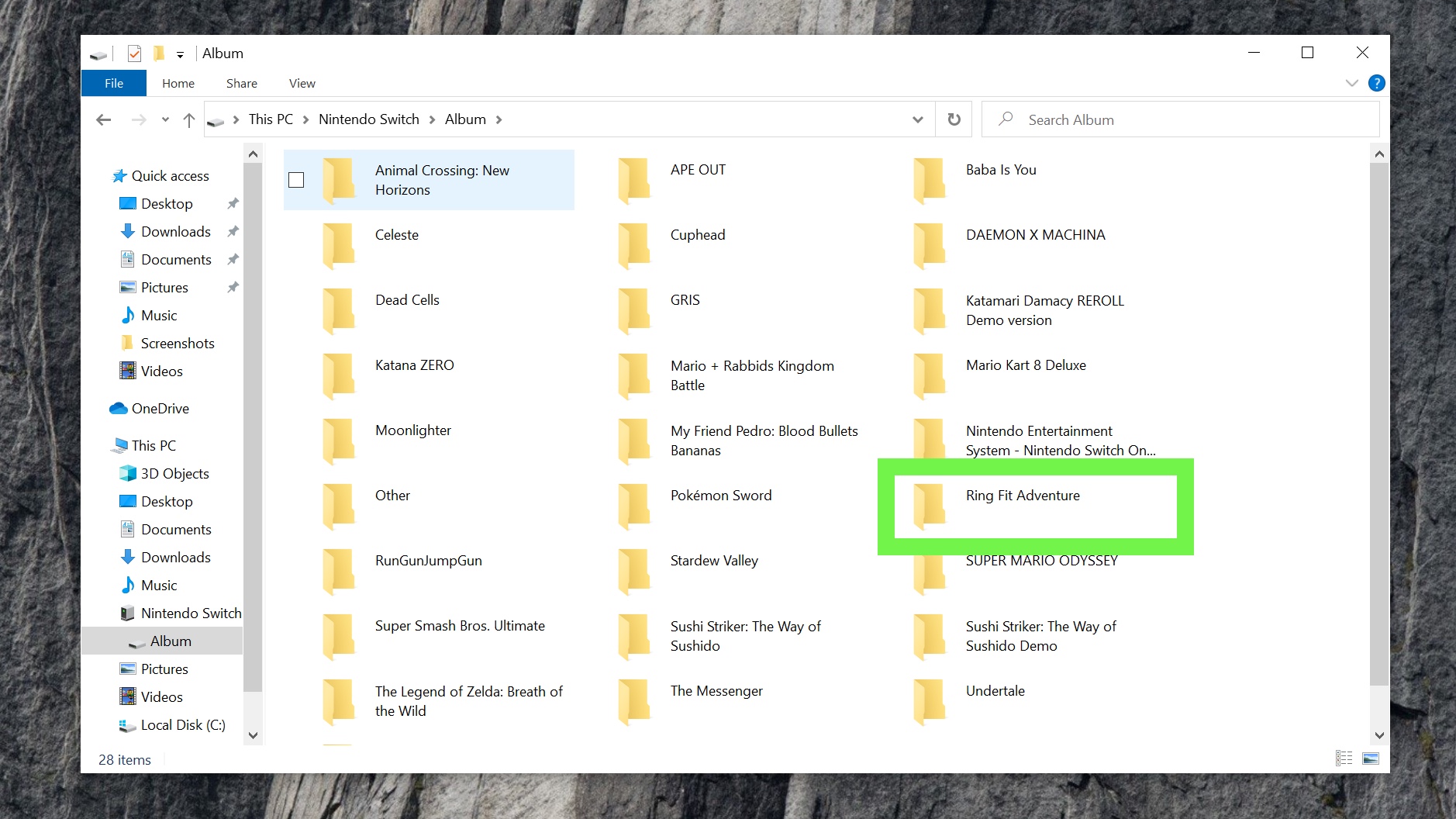This screenshot has height=819, width=1456.
Task: Go back with the Back arrow
Action: pyautogui.click(x=104, y=119)
